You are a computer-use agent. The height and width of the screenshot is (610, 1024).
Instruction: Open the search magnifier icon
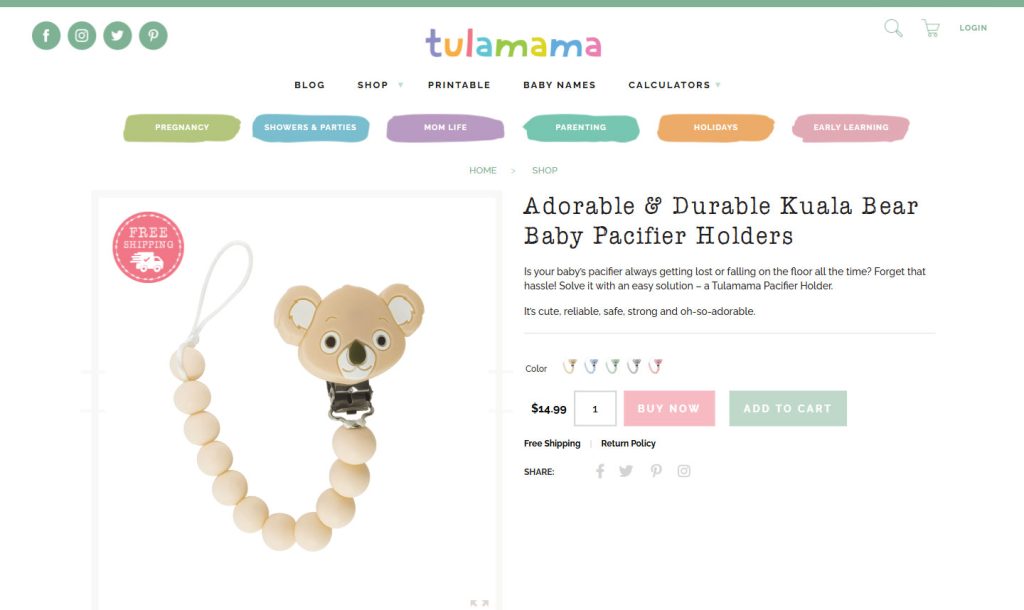click(893, 28)
